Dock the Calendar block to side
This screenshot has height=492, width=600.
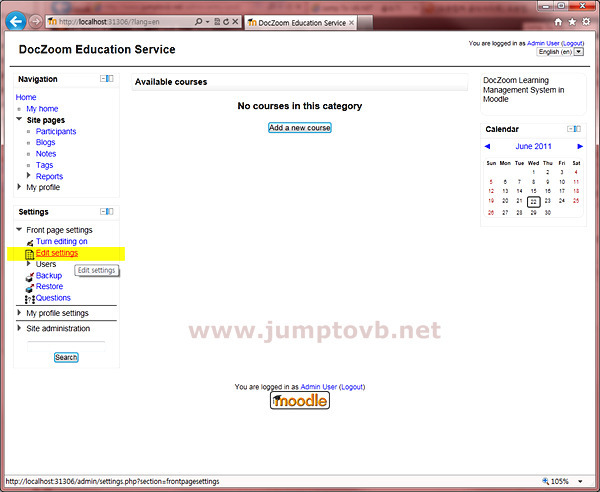577,129
